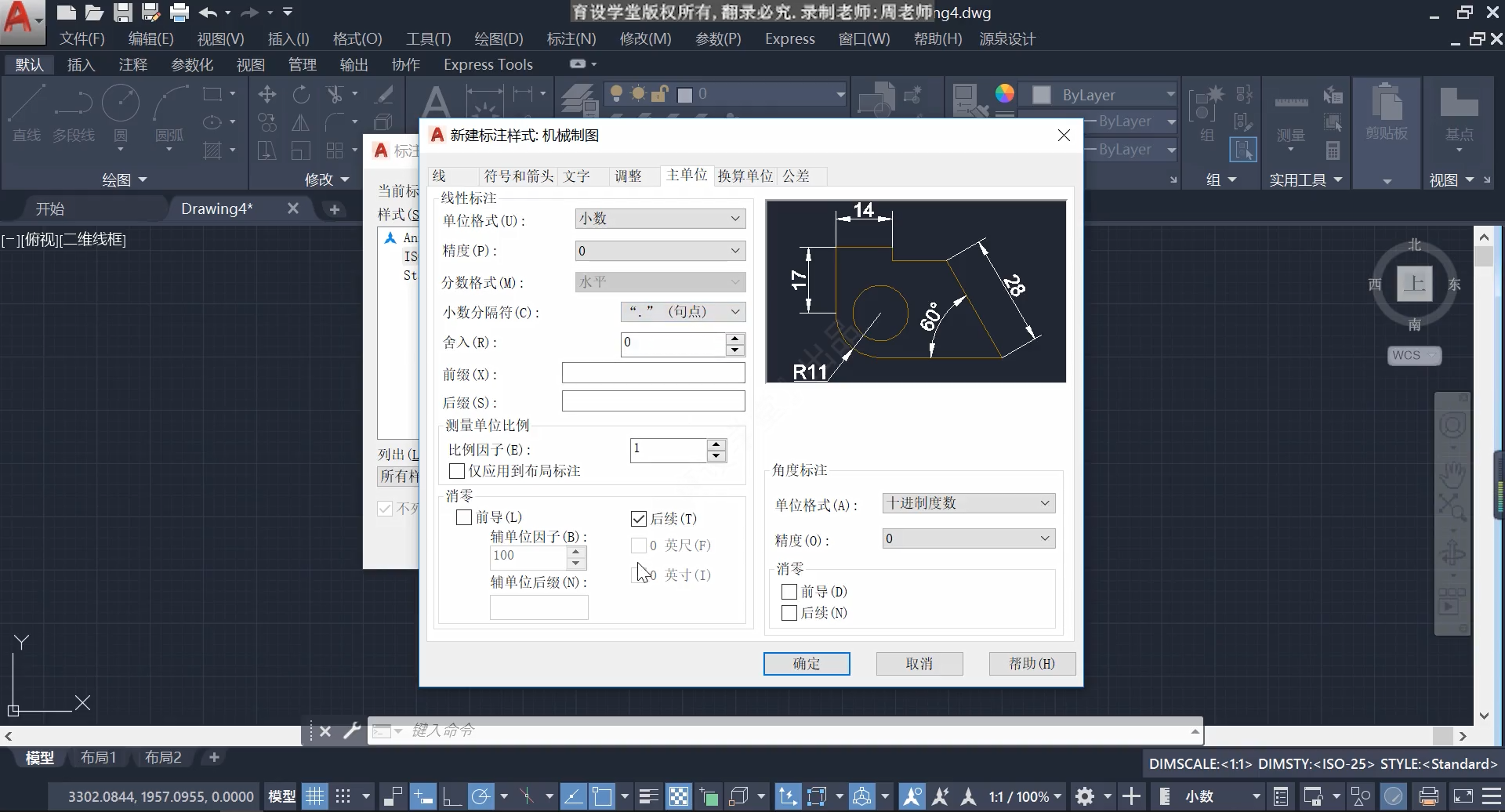Click the suffix input field
This screenshot has height=812, width=1505.
(654, 401)
